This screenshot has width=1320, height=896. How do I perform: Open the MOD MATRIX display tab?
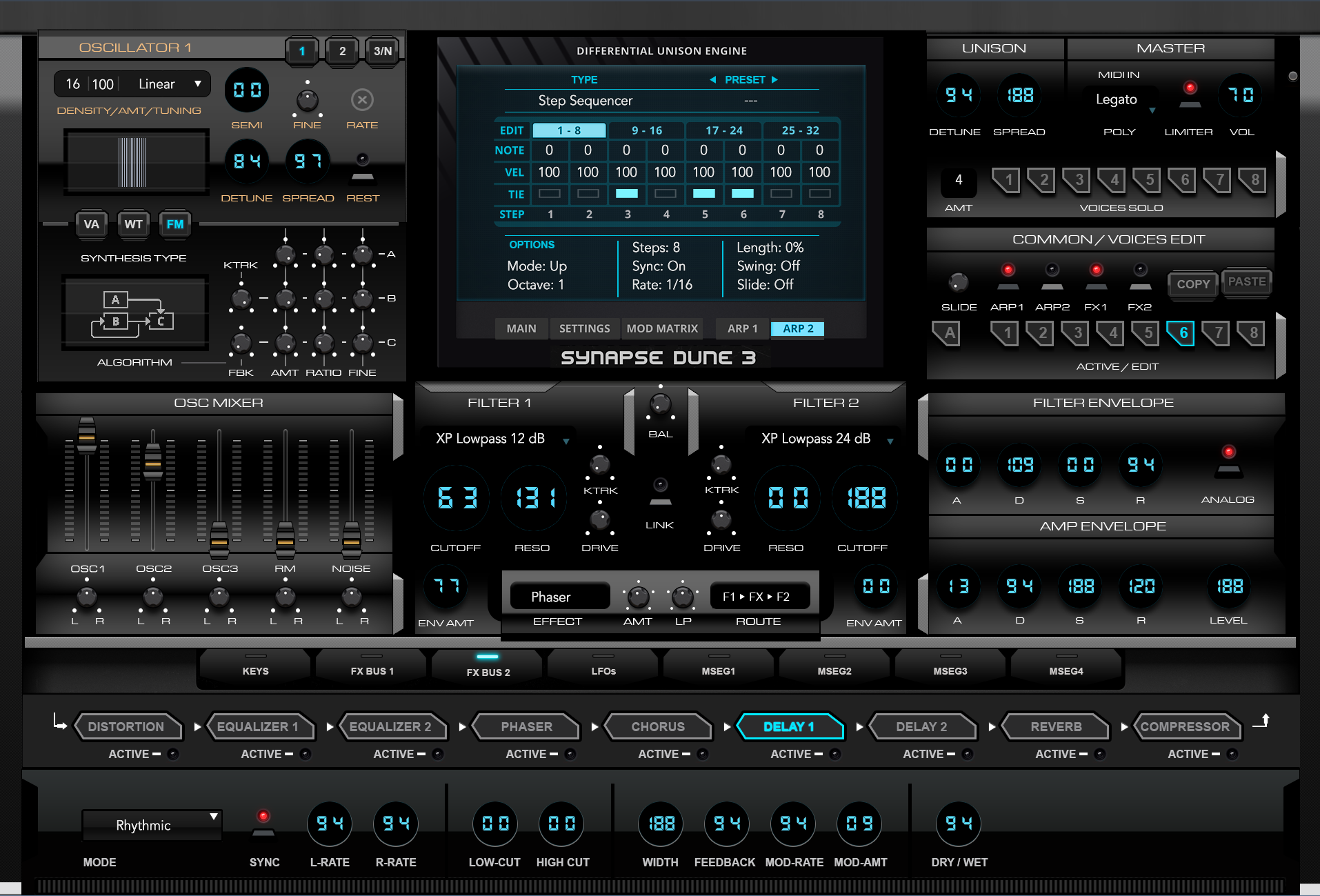[662, 329]
